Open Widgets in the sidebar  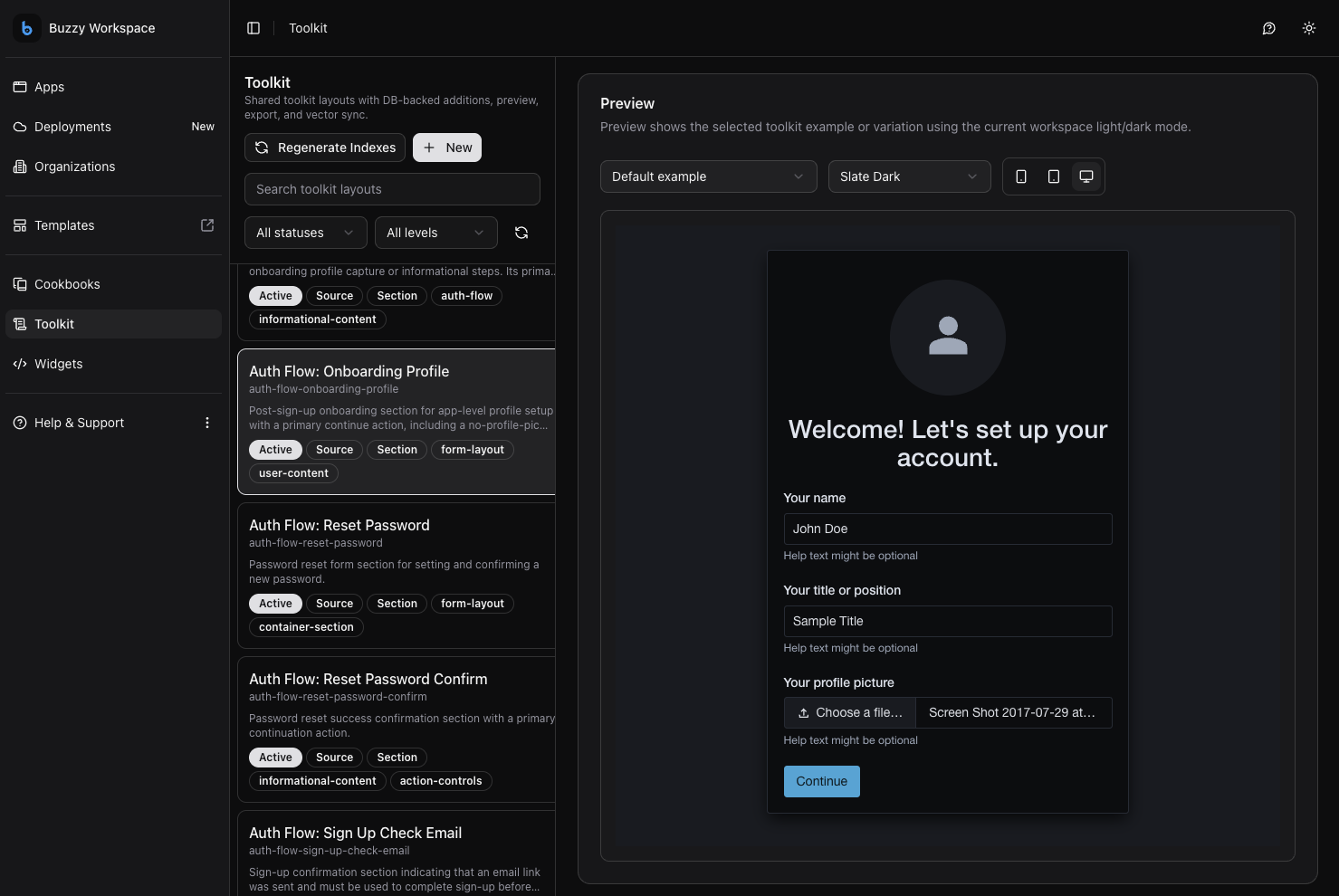coord(113,364)
